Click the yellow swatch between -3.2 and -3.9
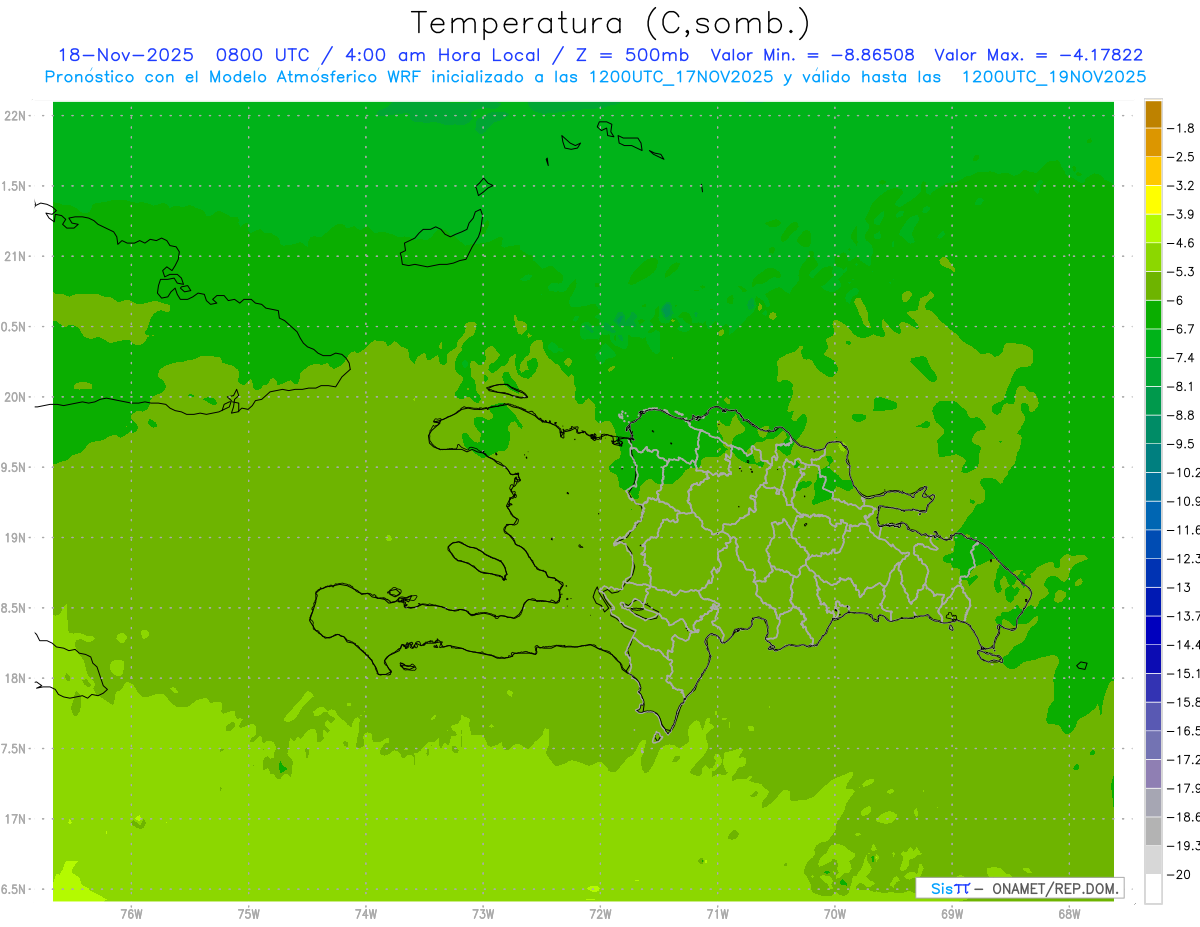 pos(1153,200)
